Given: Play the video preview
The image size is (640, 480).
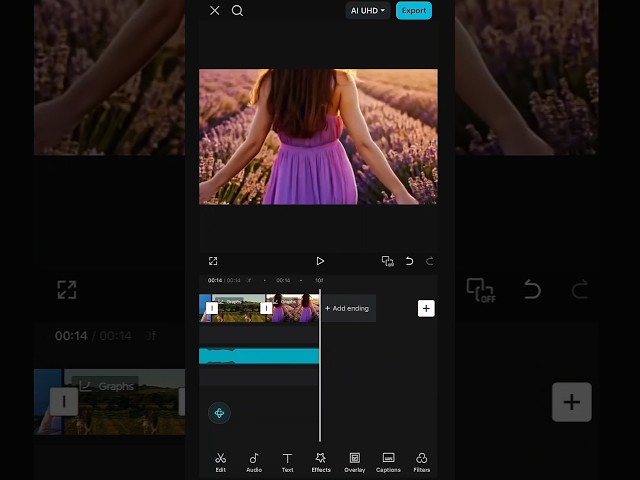Looking at the screenshot, I should click(320, 261).
